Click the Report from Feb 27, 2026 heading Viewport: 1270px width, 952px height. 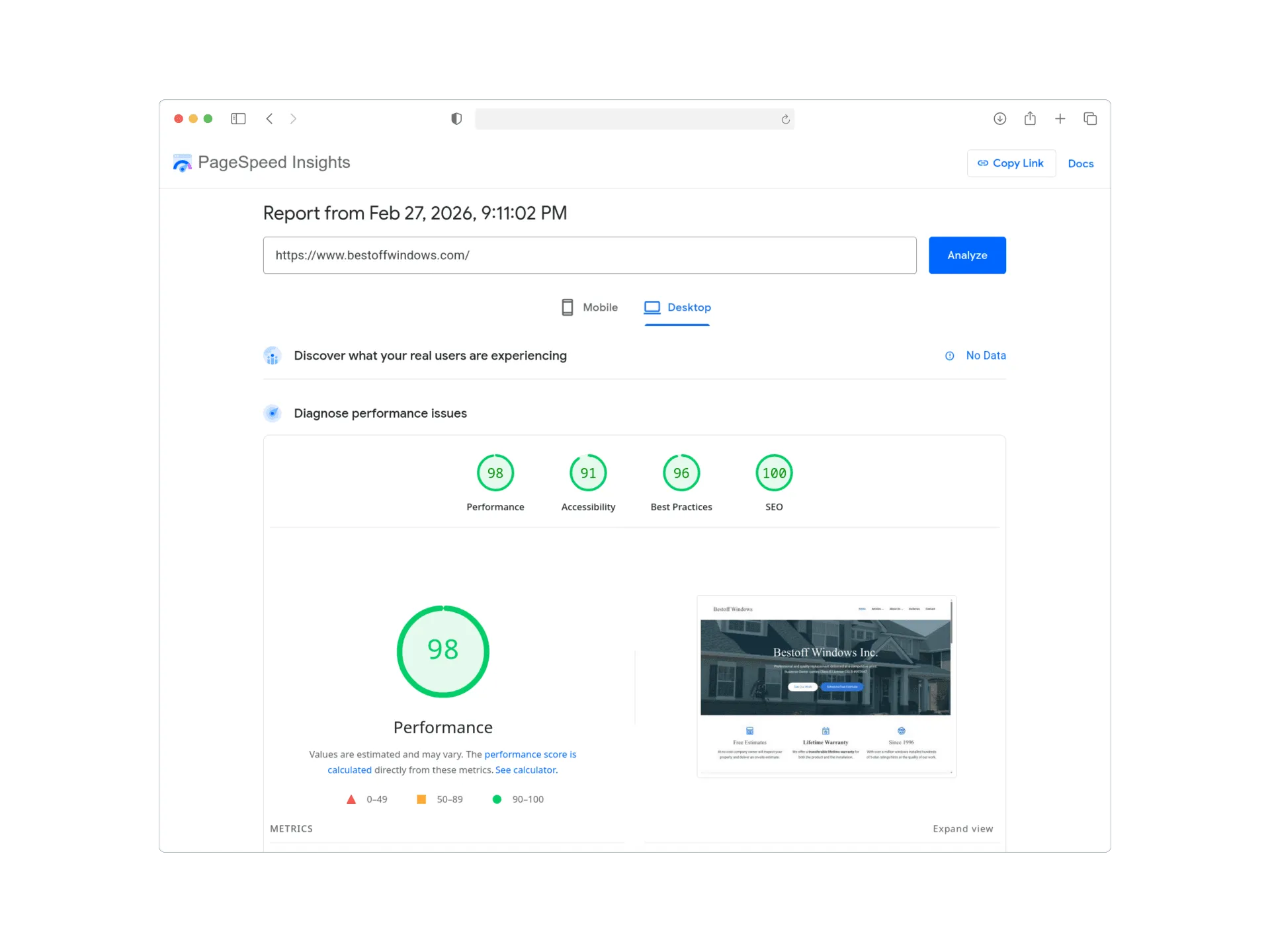tap(415, 213)
